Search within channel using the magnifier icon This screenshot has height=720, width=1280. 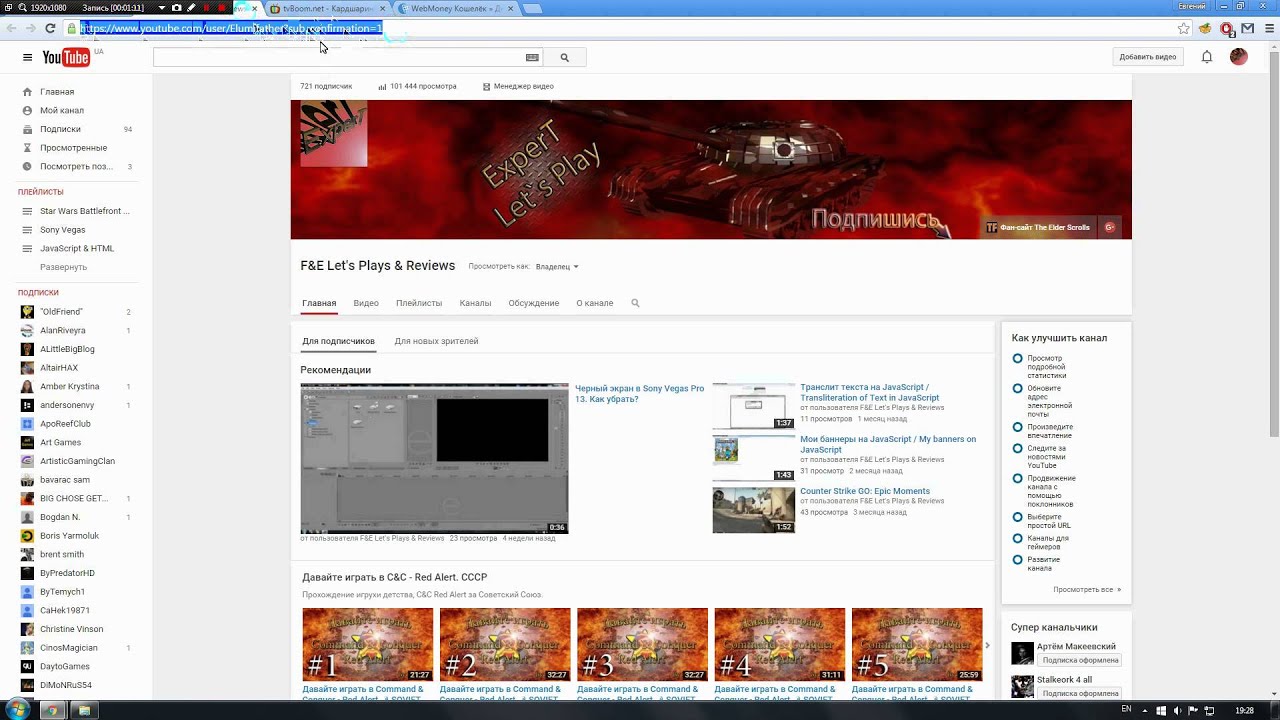(635, 303)
